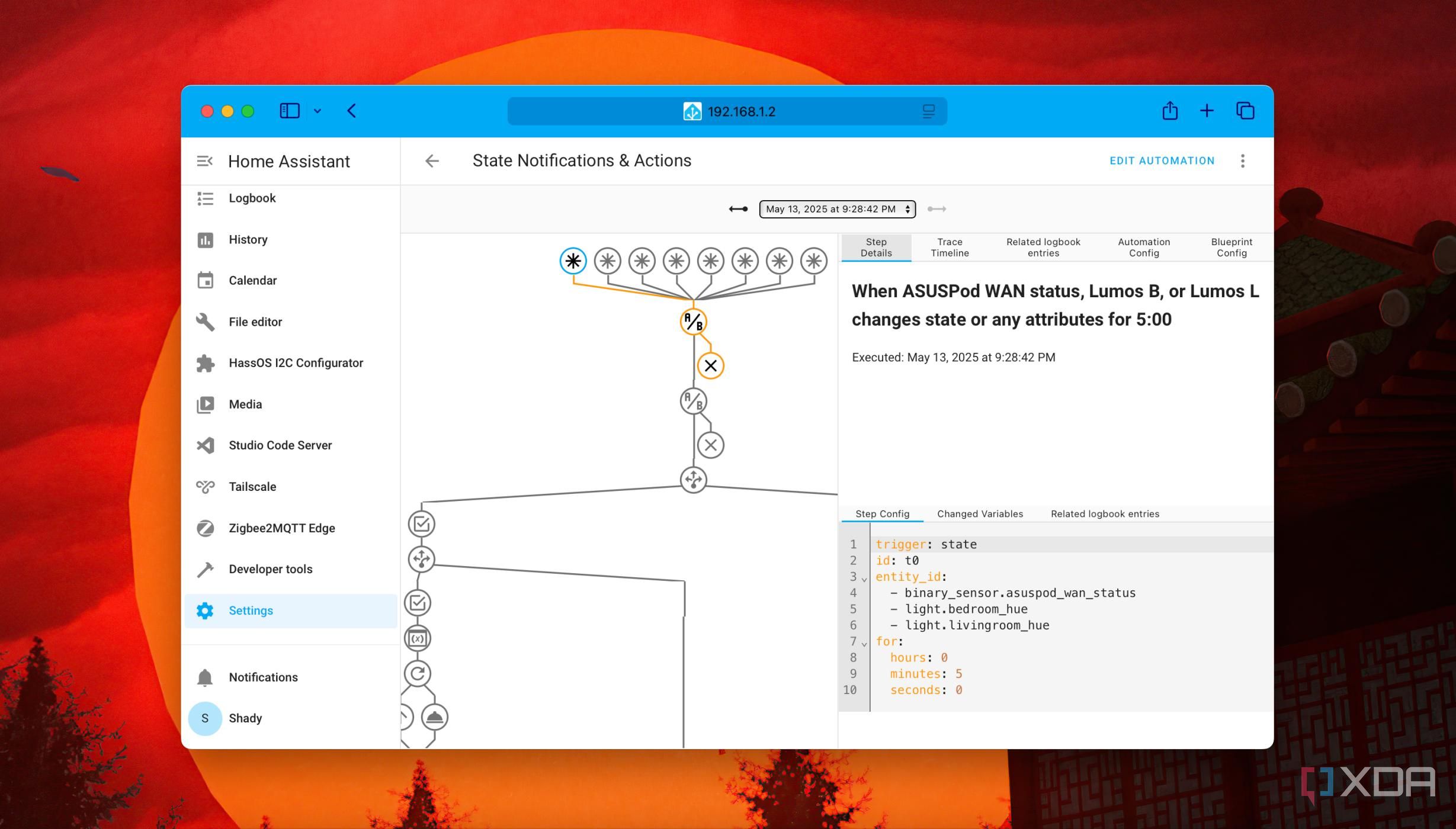Image resolution: width=1456 pixels, height=829 pixels.
Task: Switch to the Automation Config tab
Action: coord(1144,248)
